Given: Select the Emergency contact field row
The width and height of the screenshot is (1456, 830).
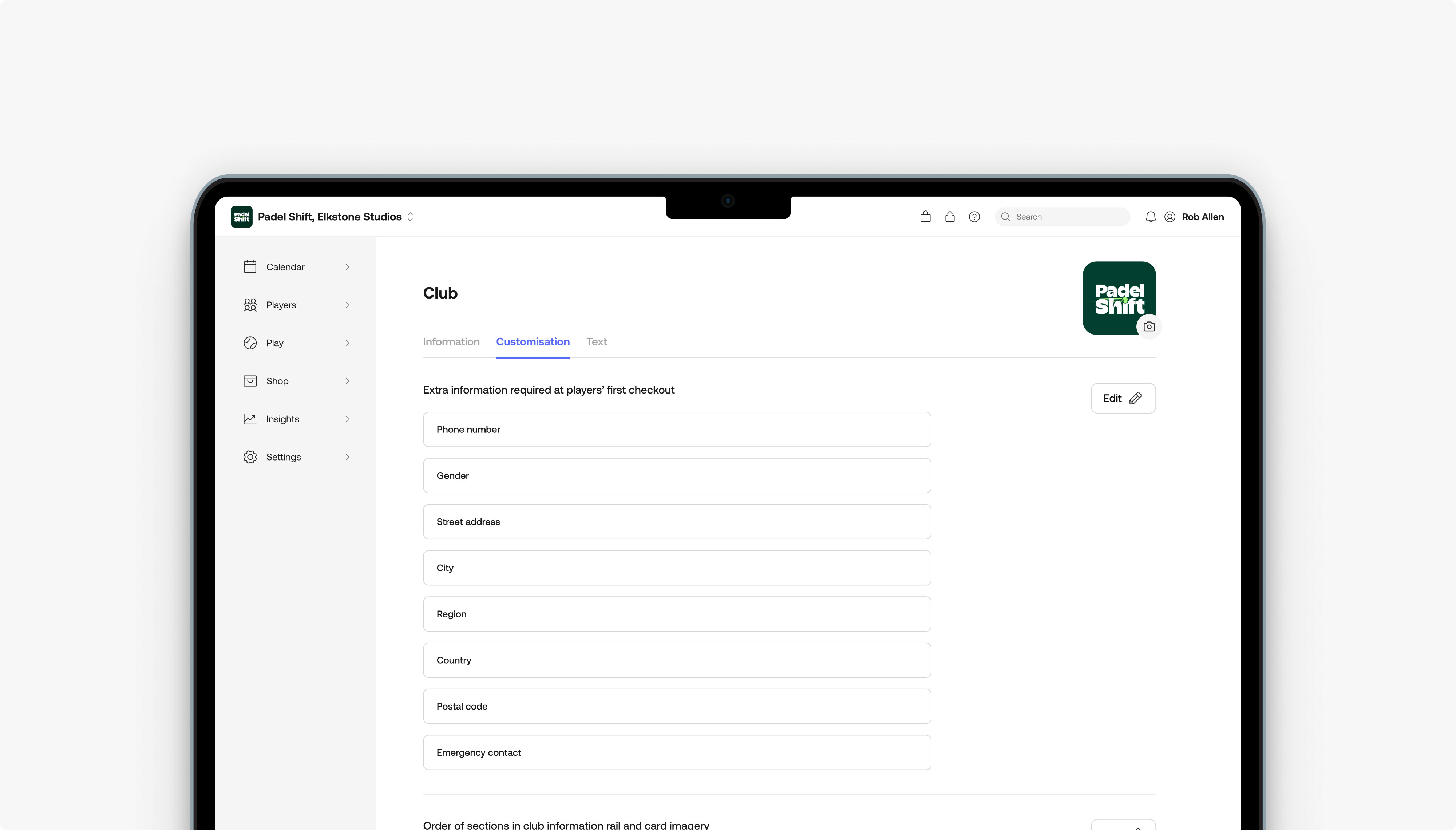Looking at the screenshot, I should tap(676, 752).
